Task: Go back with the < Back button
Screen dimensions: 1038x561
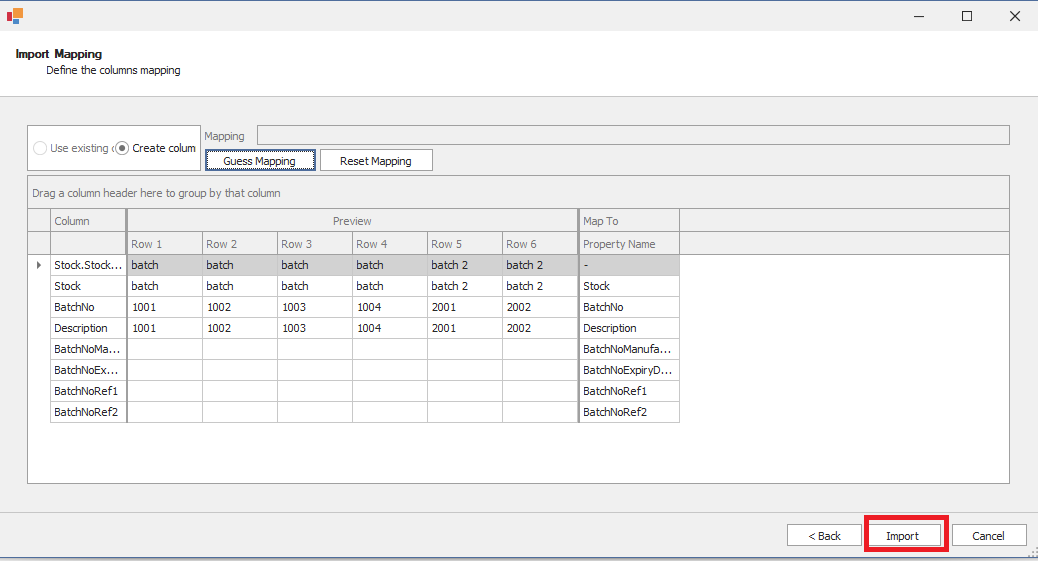Action: click(824, 535)
